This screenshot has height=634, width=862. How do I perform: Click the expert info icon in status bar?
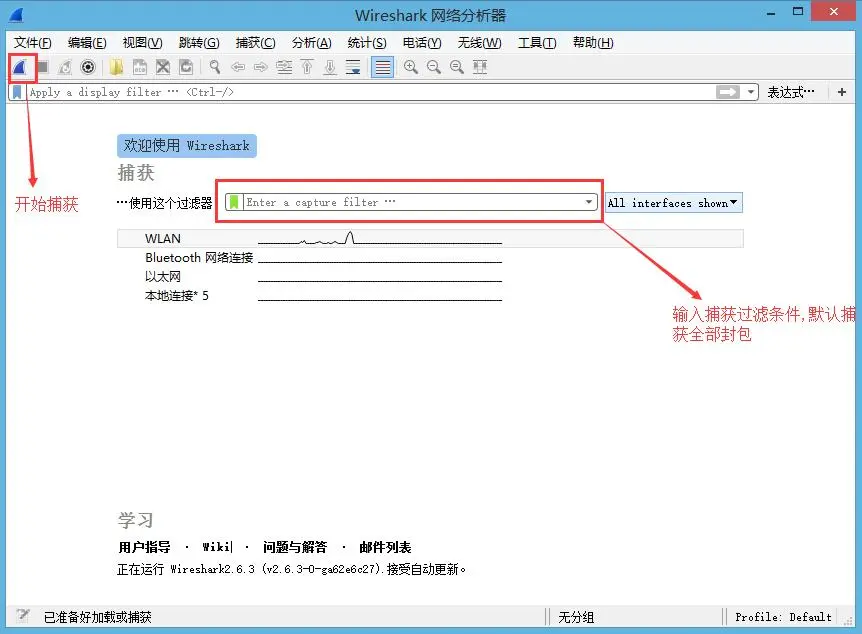pos(23,616)
